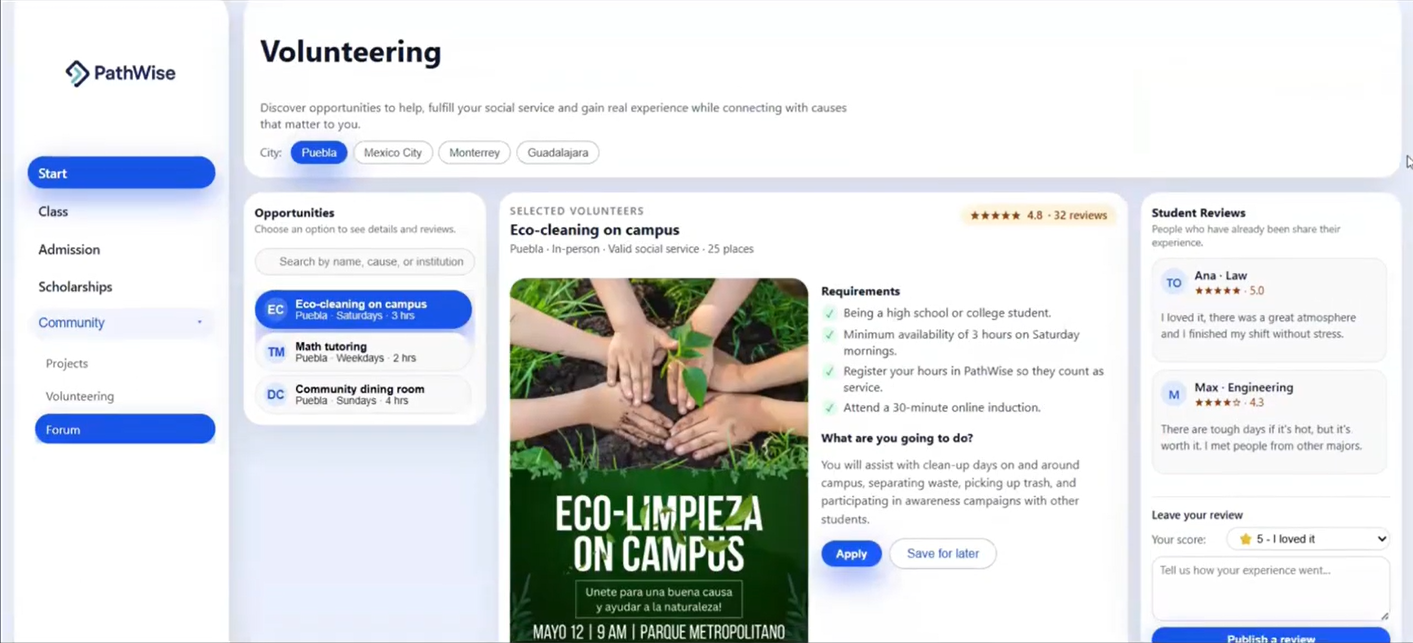Select the Mexico City filter chip
The height and width of the screenshot is (643, 1413).
[392, 153]
